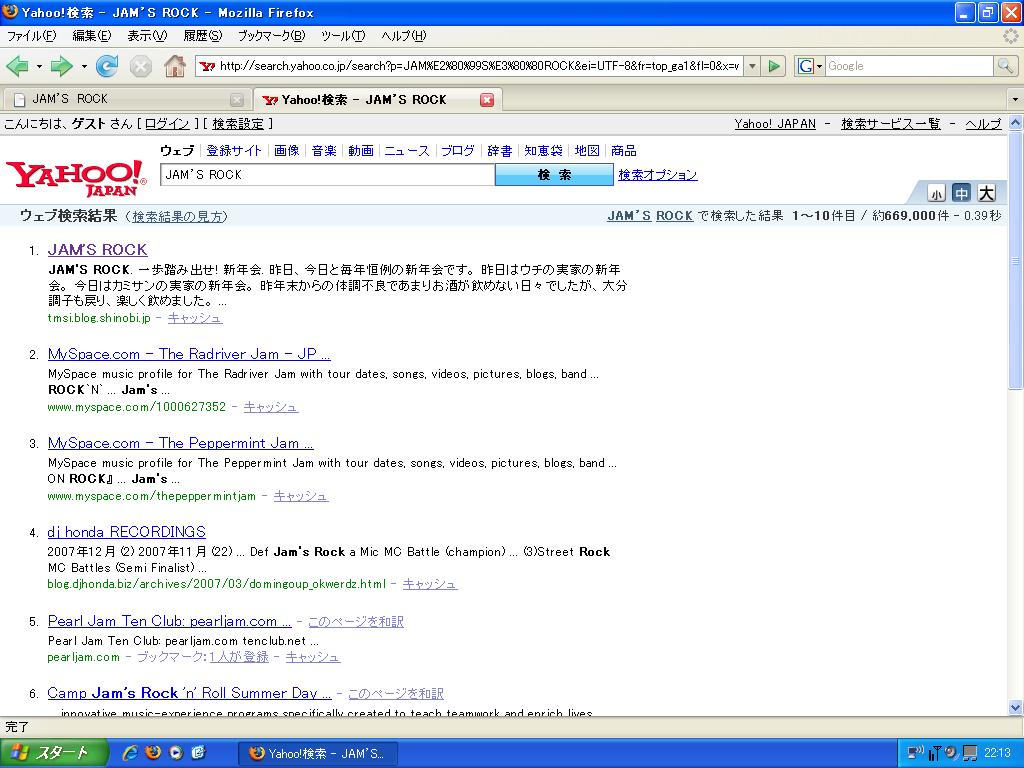Click the vertical scrollbar thumb
This screenshot has height=768, width=1024.
[x=1016, y=261]
